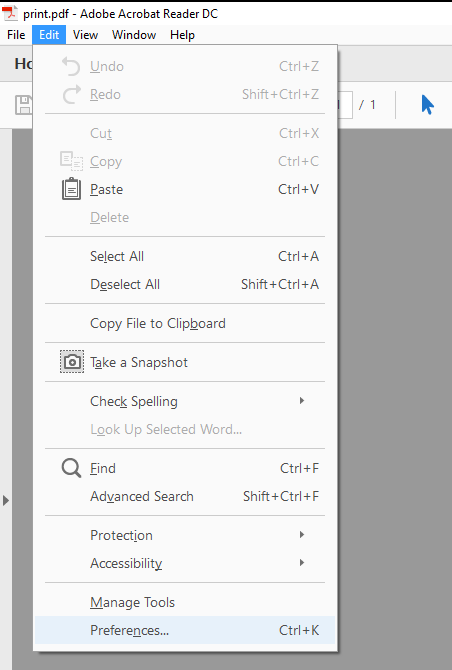Viewport: 452px width, 670px height.
Task: Click the Find magnifying glass icon
Action: click(x=71, y=468)
